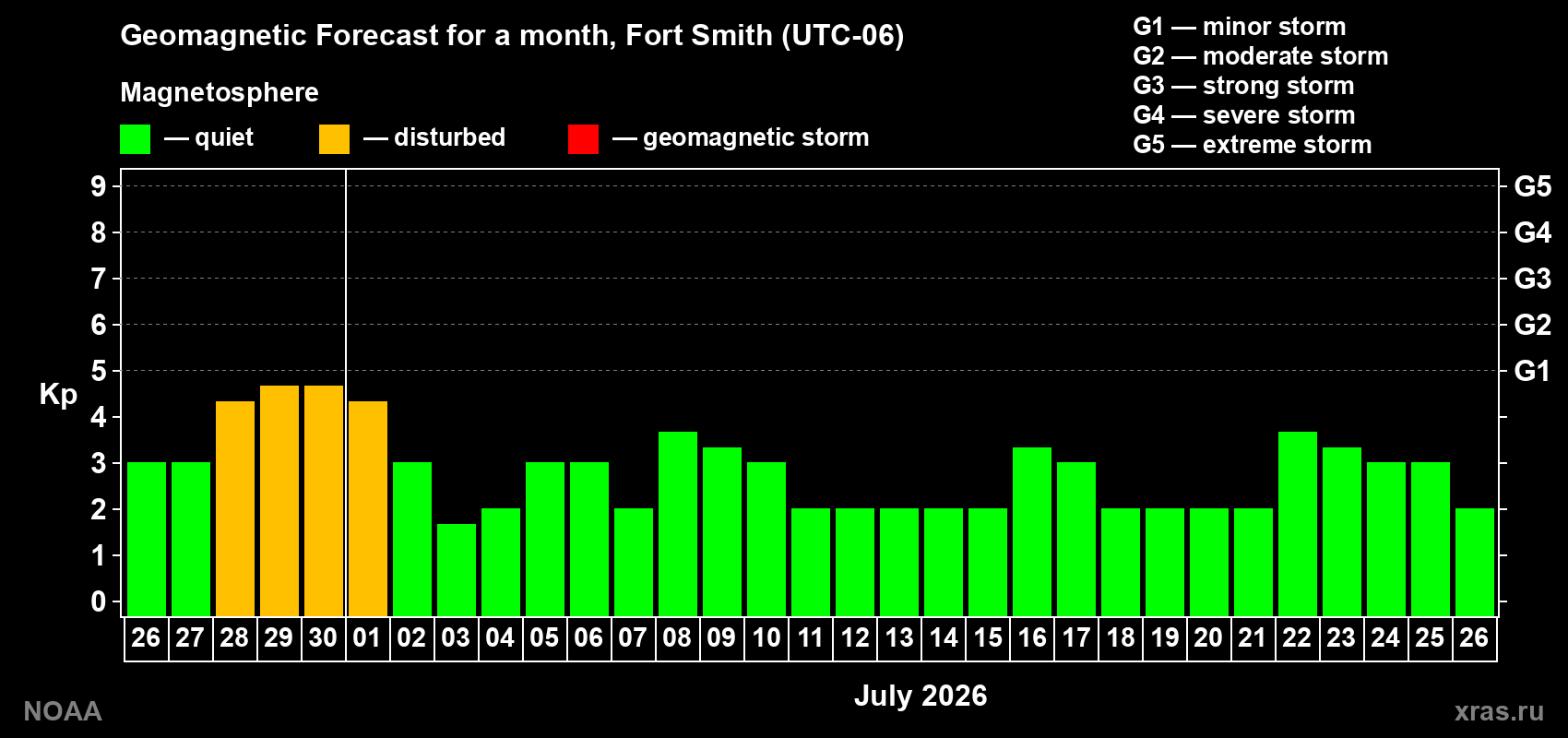
Task: Click the date label '20' on the axis
Action: click(x=1208, y=638)
